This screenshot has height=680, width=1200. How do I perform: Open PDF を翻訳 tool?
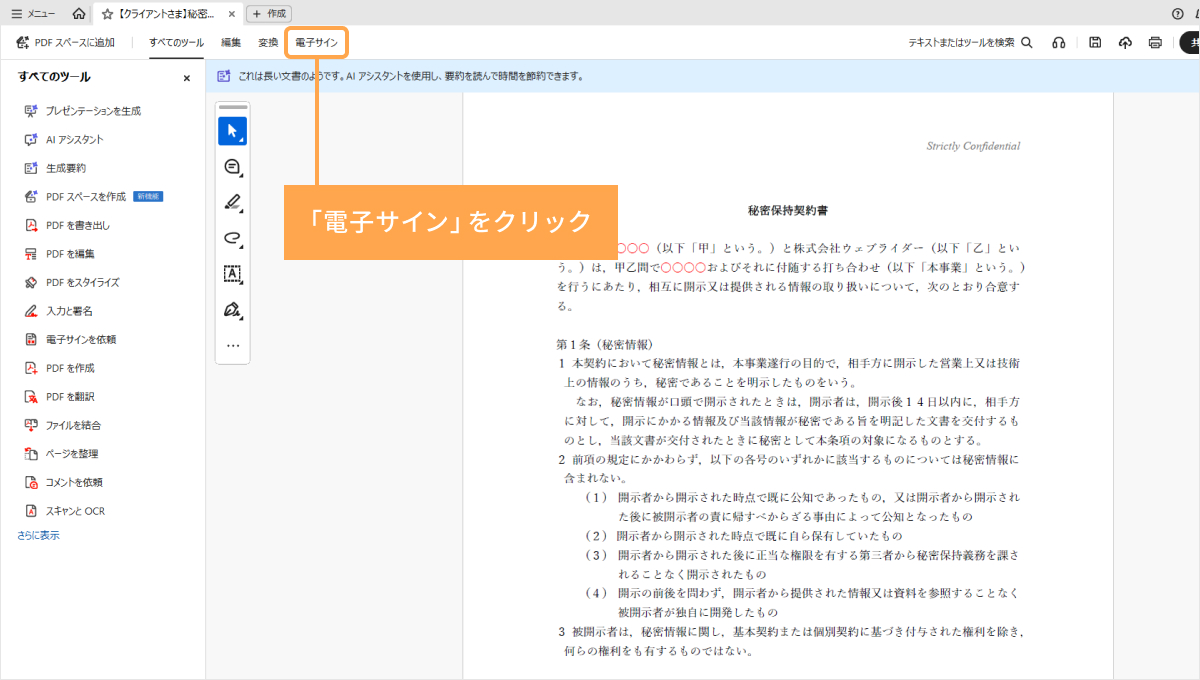pyautogui.click(x=60, y=397)
